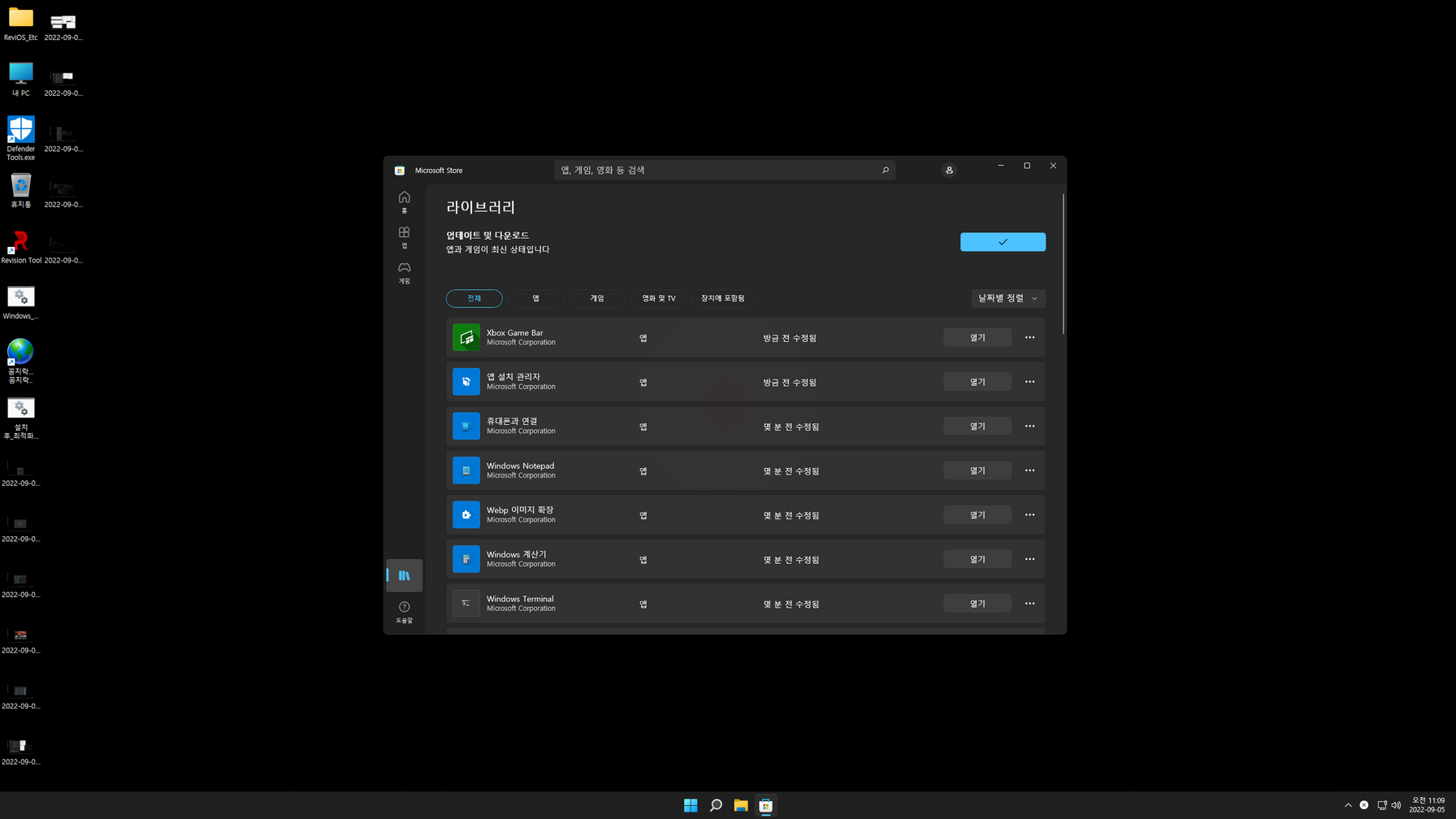Viewport: 1456px width, 819px height.
Task: Open more options for Windows Notepad
Action: [x=1029, y=470]
